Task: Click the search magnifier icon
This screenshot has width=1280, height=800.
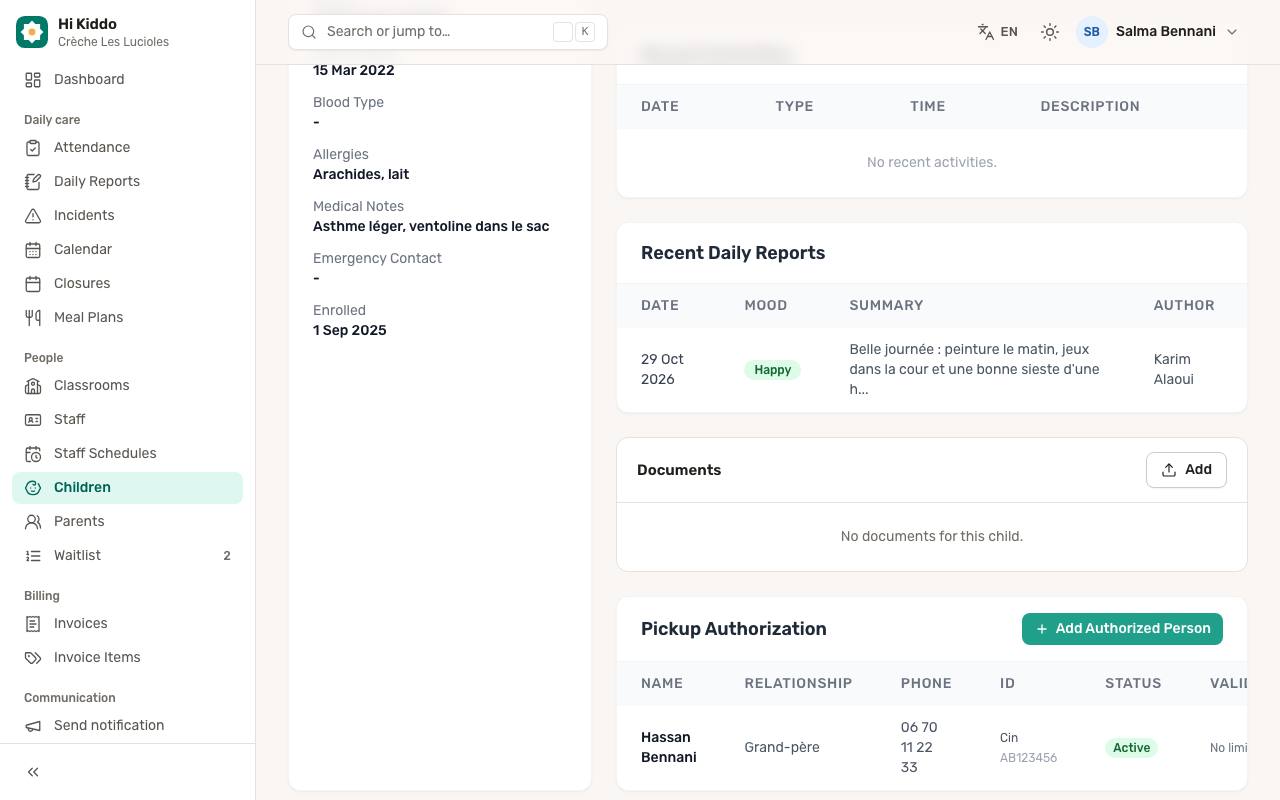Action: [309, 32]
